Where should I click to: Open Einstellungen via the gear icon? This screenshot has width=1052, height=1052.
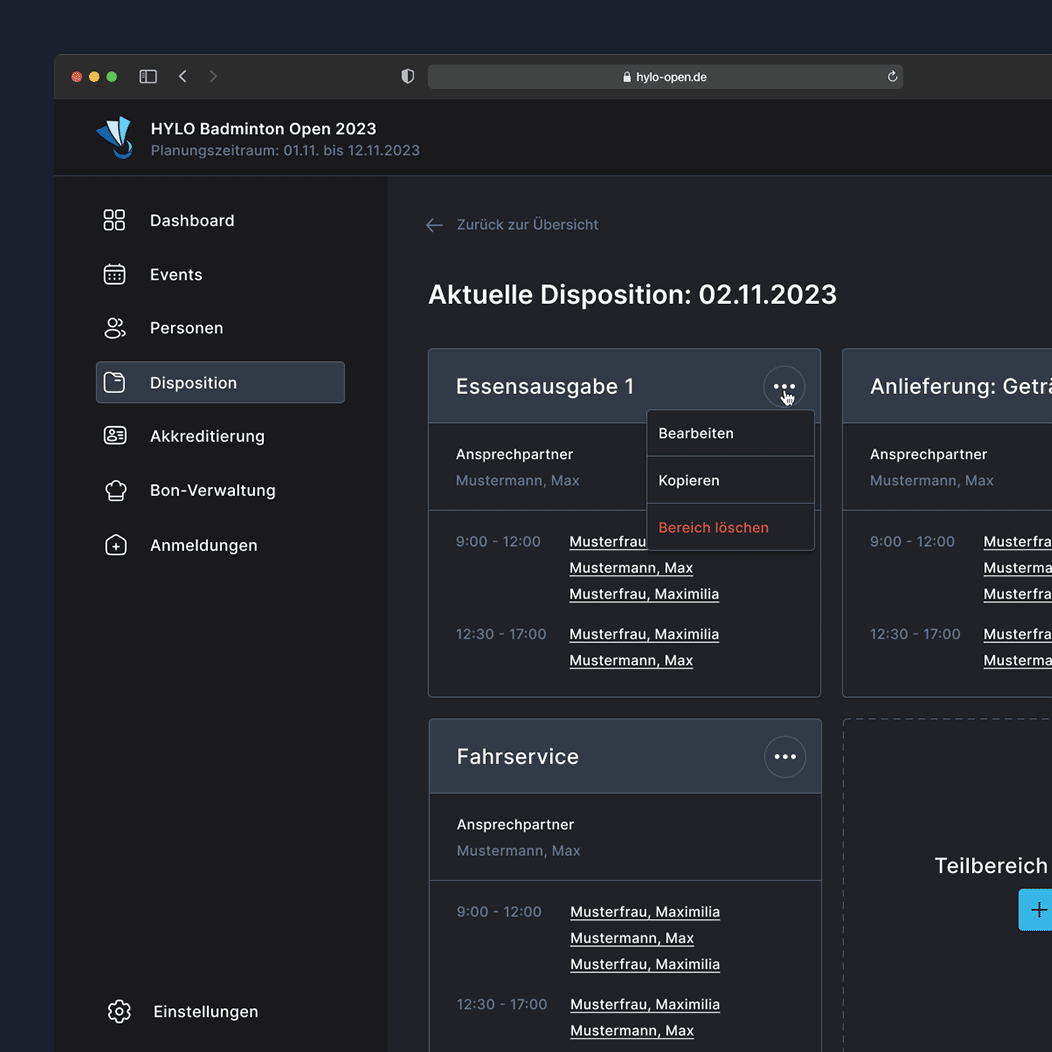pos(119,1011)
